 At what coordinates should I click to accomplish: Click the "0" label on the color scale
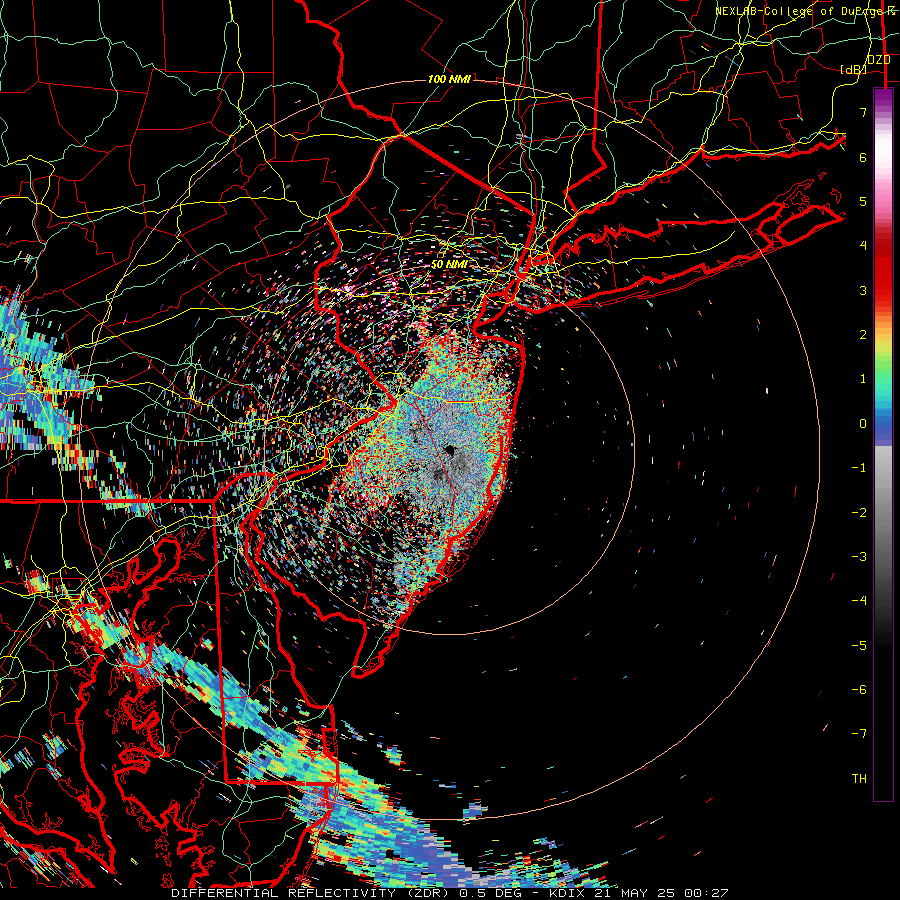(x=863, y=424)
